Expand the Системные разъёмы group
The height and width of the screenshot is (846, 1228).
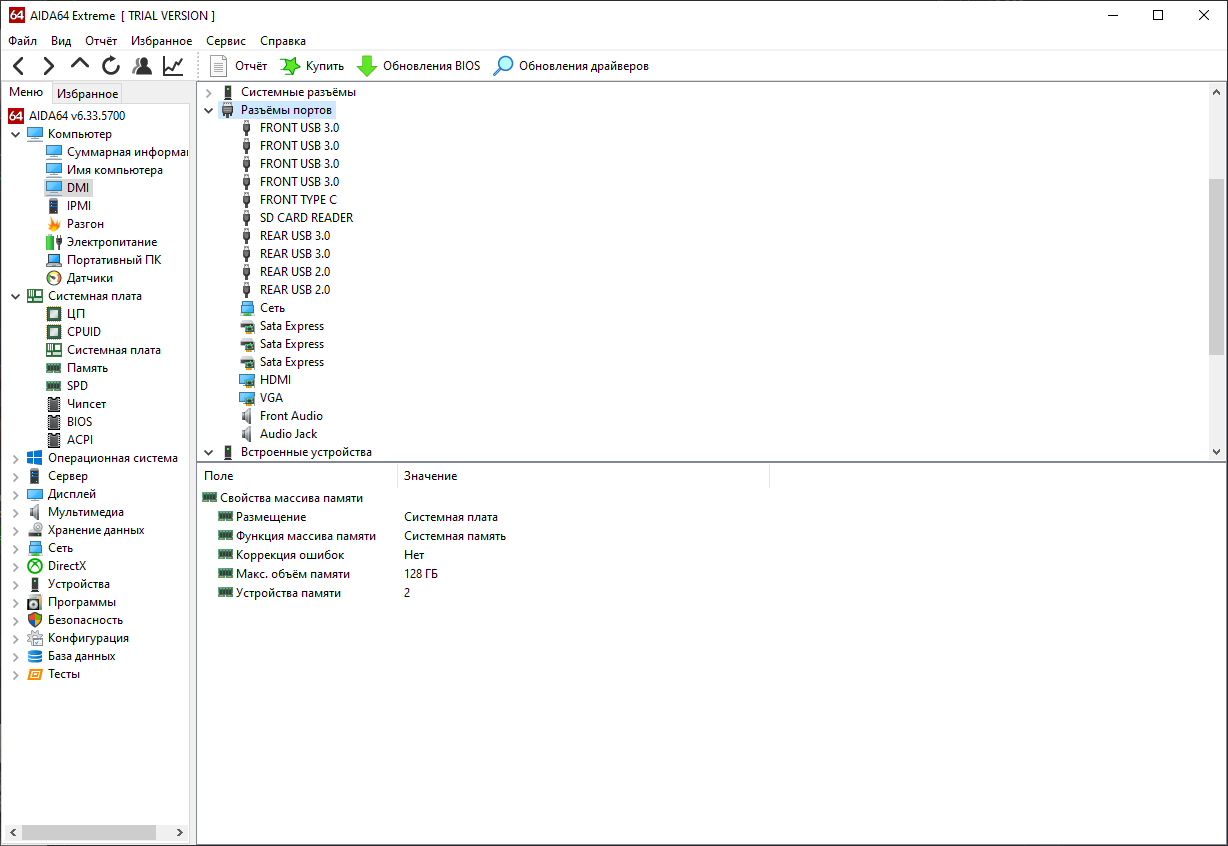click(208, 92)
